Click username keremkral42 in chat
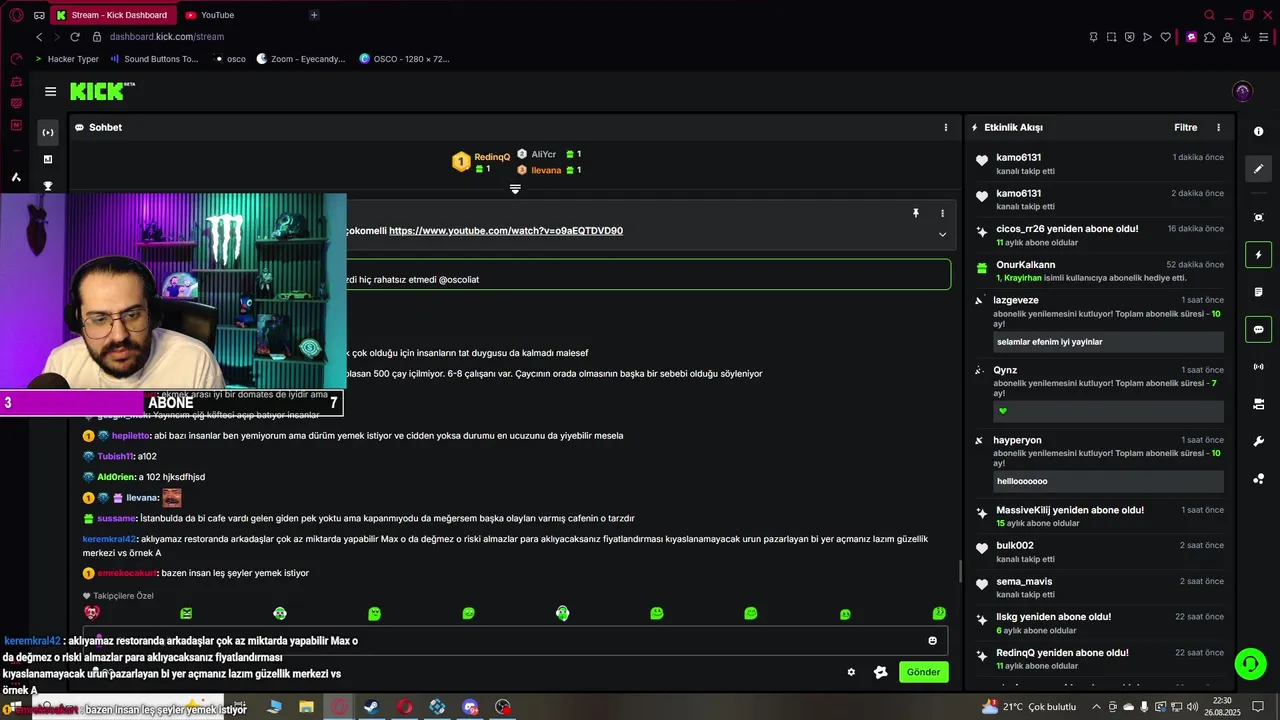The width and height of the screenshot is (1280, 720). tap(109, 539)
